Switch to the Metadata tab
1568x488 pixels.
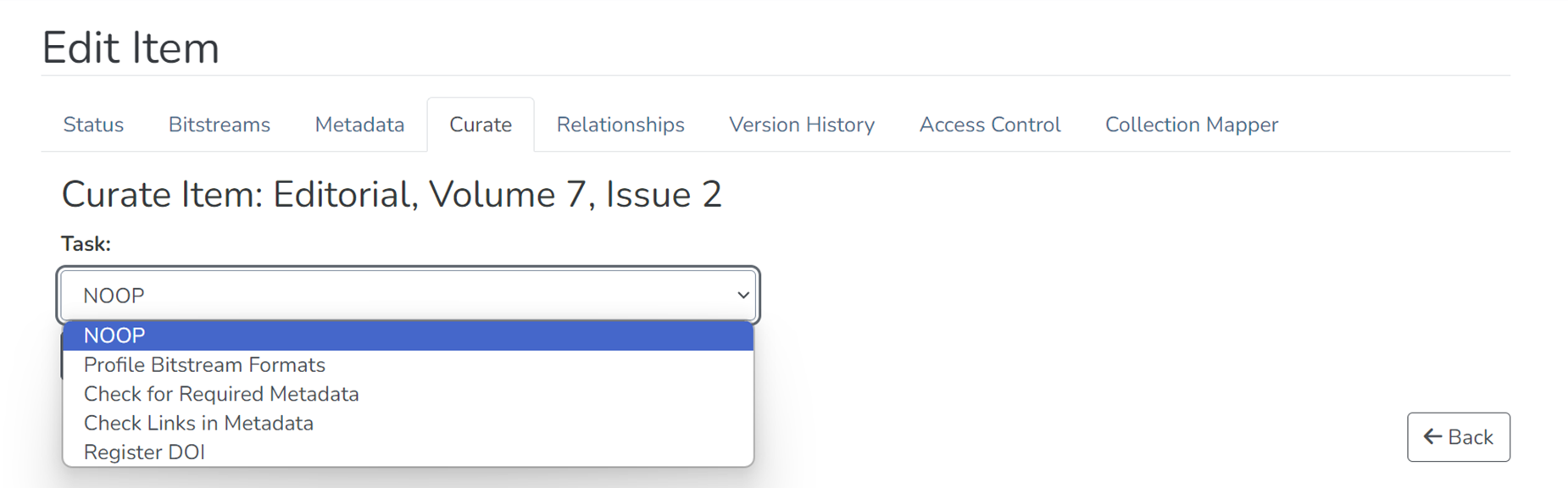(359, 125)
